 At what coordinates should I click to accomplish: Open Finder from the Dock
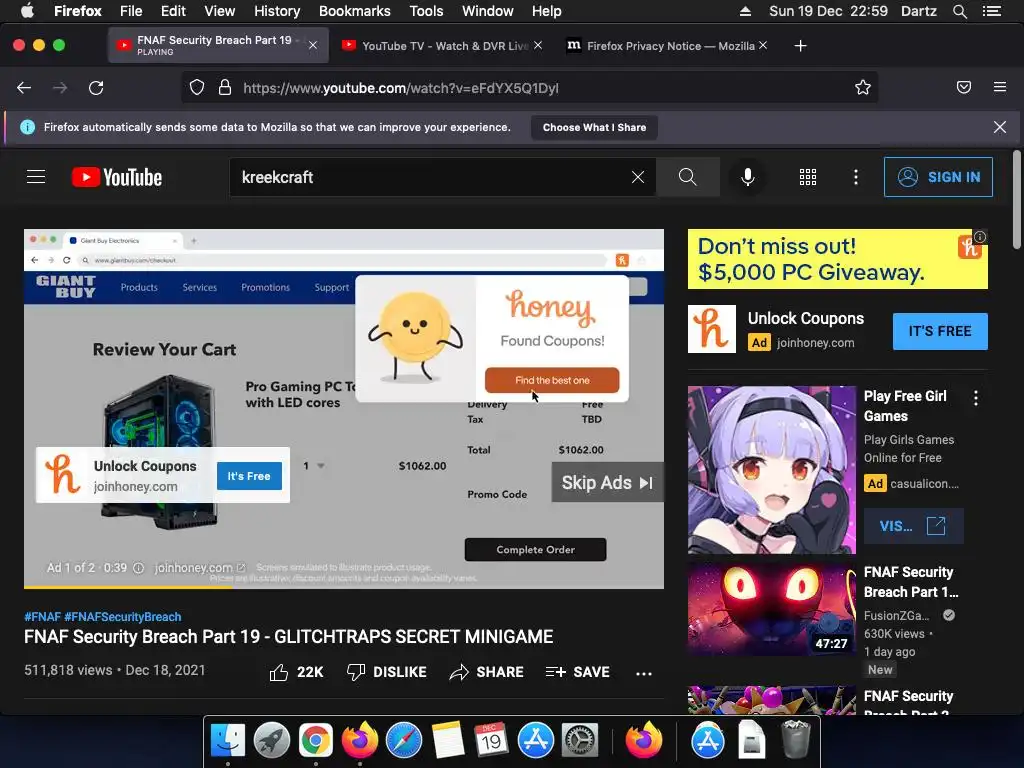pyautogui.click(x=227, y=740)
